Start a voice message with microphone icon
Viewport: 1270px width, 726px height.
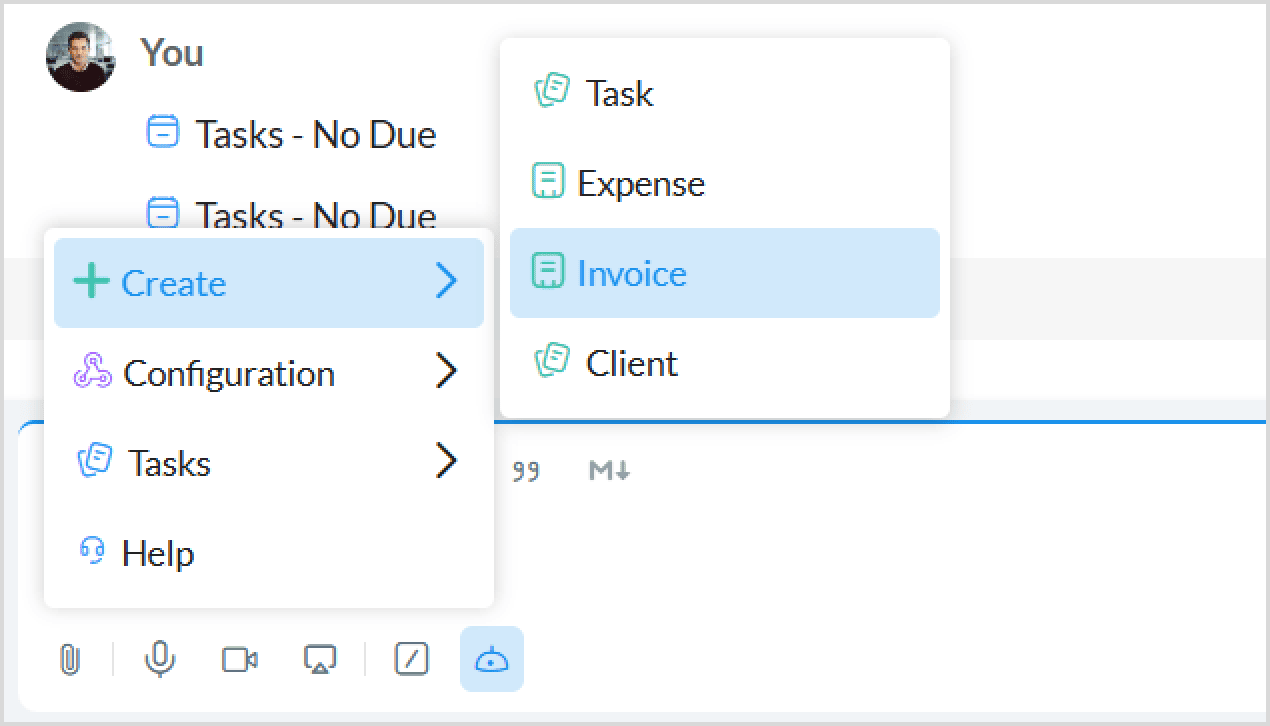coord(160,660)
